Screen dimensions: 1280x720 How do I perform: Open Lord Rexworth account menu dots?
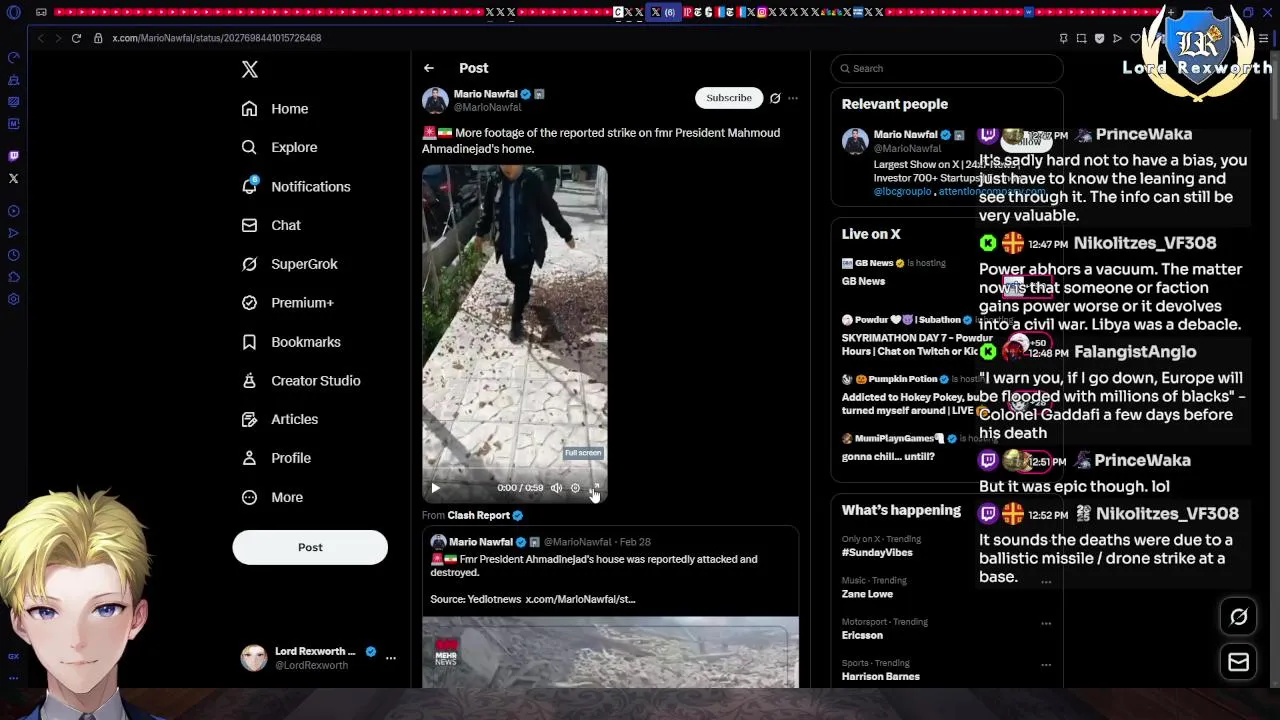(391, 658)
